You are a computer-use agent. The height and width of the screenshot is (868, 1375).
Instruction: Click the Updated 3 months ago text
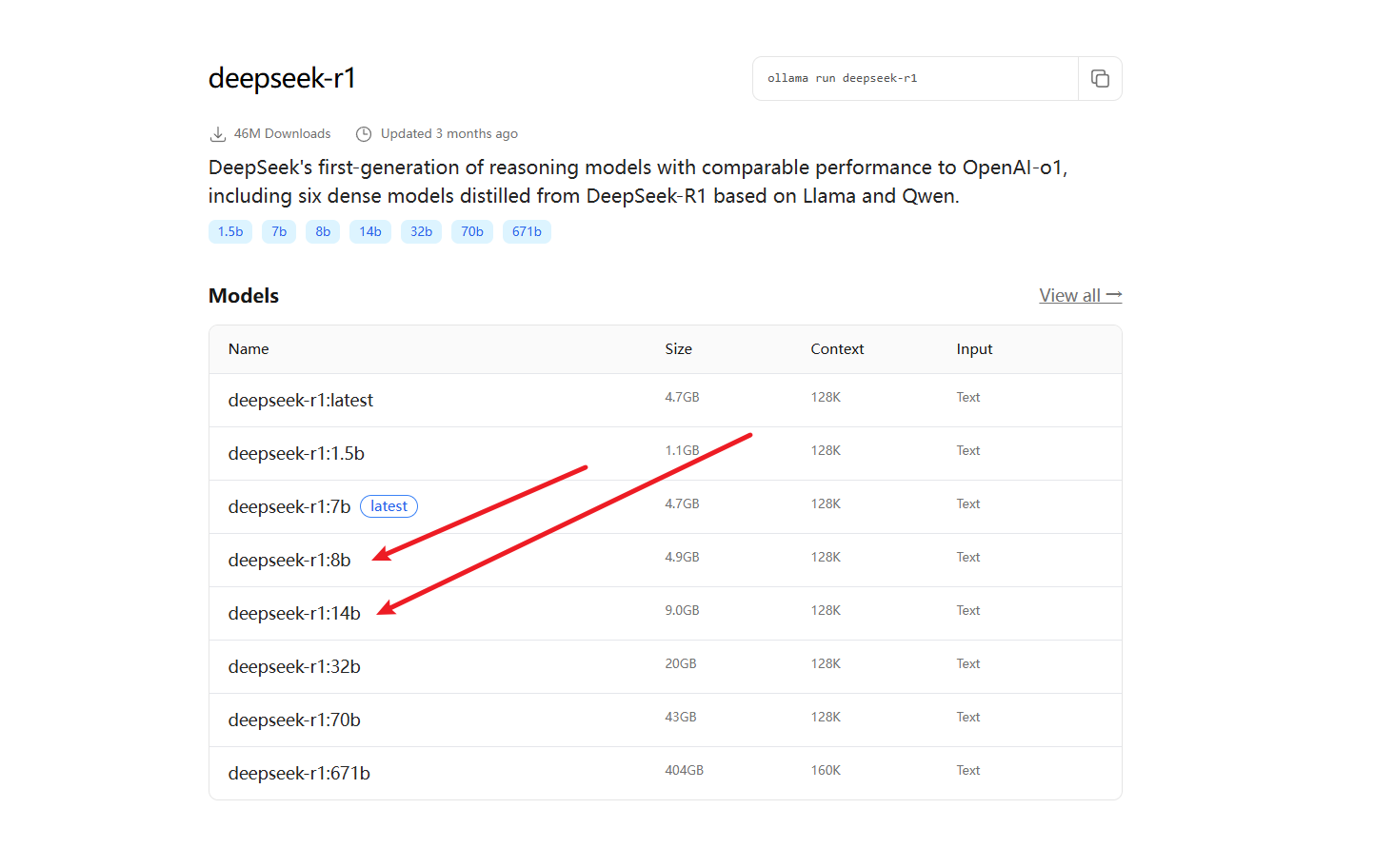click(449, 134)
